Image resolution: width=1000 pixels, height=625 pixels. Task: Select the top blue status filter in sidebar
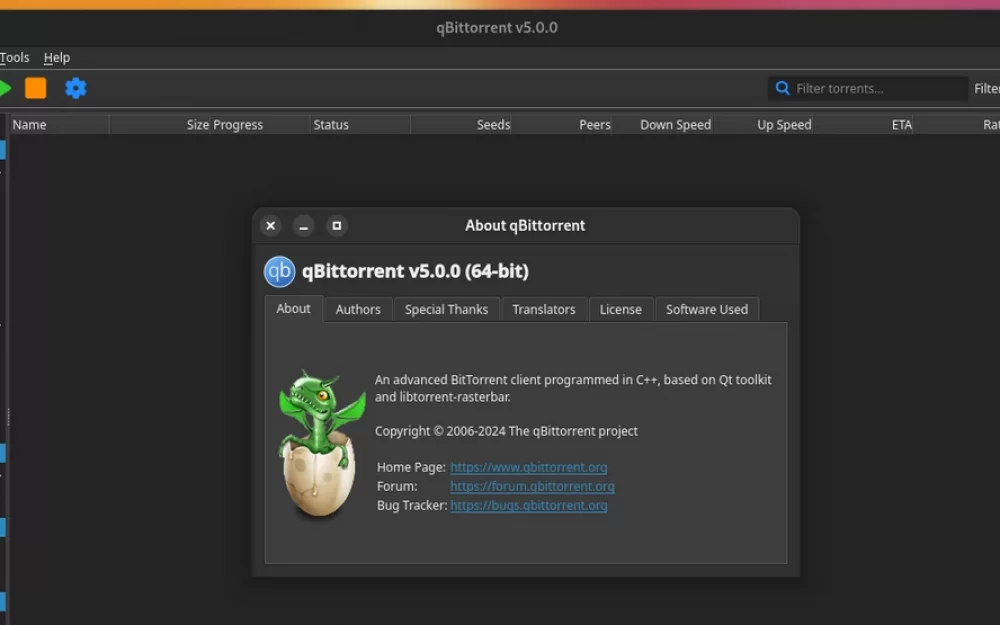(3, 149)
